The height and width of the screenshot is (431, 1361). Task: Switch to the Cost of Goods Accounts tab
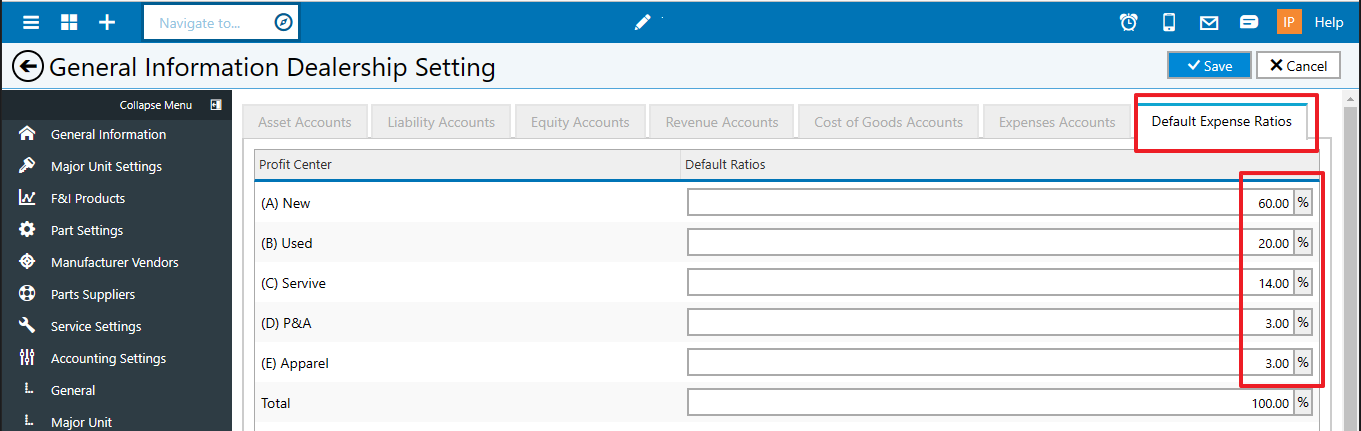tap(889, 122)
